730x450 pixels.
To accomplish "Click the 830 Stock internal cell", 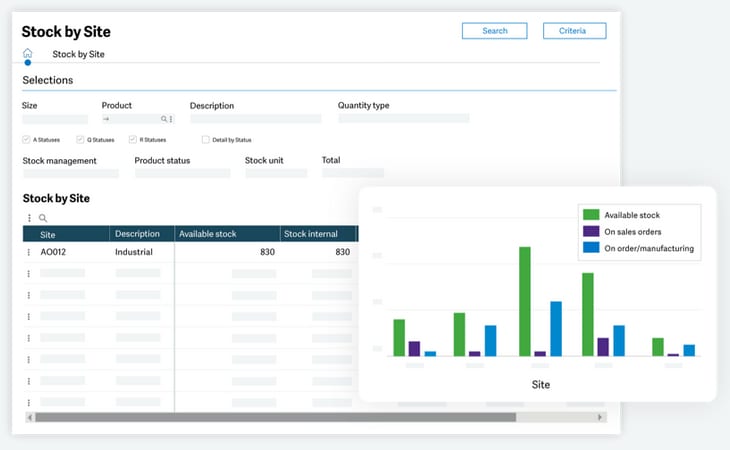I will click(343, 252).
